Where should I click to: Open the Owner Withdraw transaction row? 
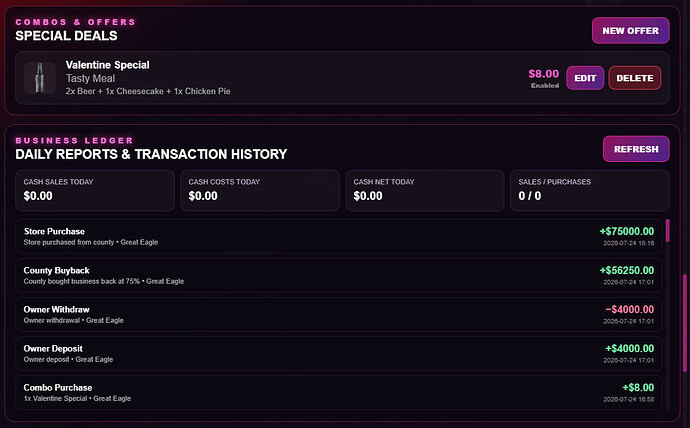pyautogui.click(x=339, y=315)
